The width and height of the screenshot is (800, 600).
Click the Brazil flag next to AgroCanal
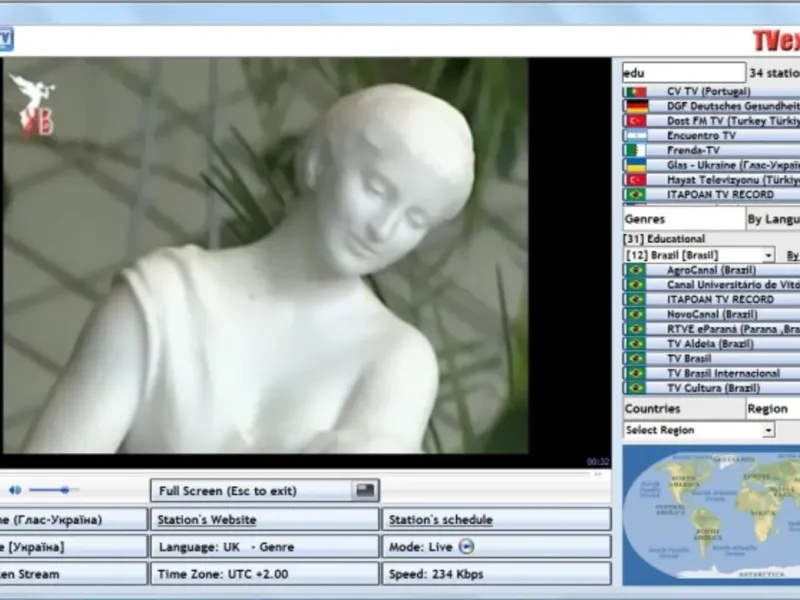635,270
